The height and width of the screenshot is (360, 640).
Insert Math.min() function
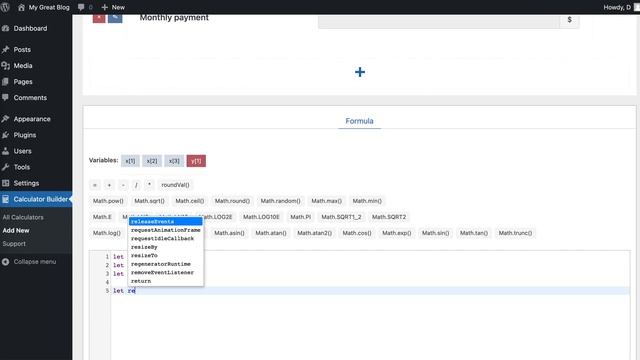tap(367, 201)
